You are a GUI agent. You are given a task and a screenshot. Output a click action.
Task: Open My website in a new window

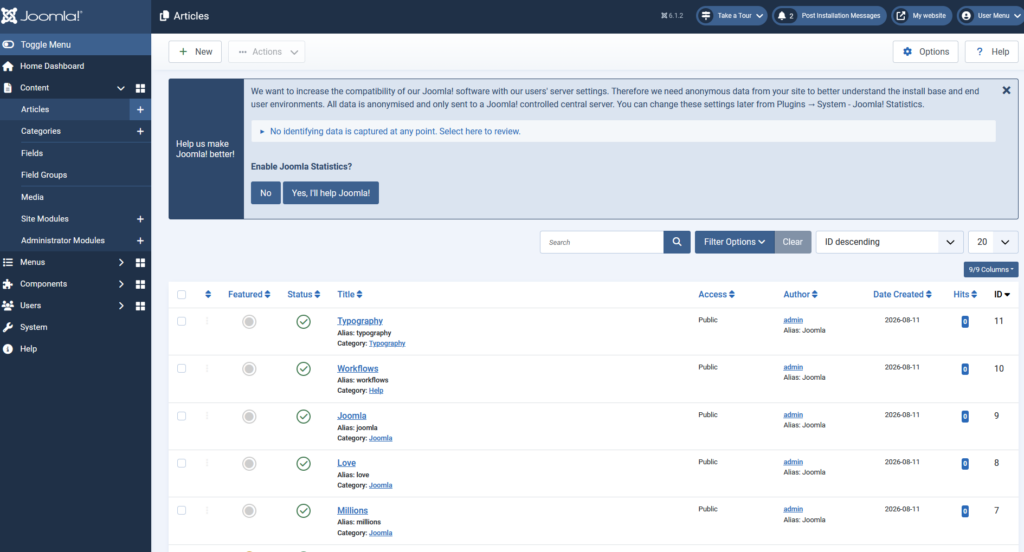[921, 16]
